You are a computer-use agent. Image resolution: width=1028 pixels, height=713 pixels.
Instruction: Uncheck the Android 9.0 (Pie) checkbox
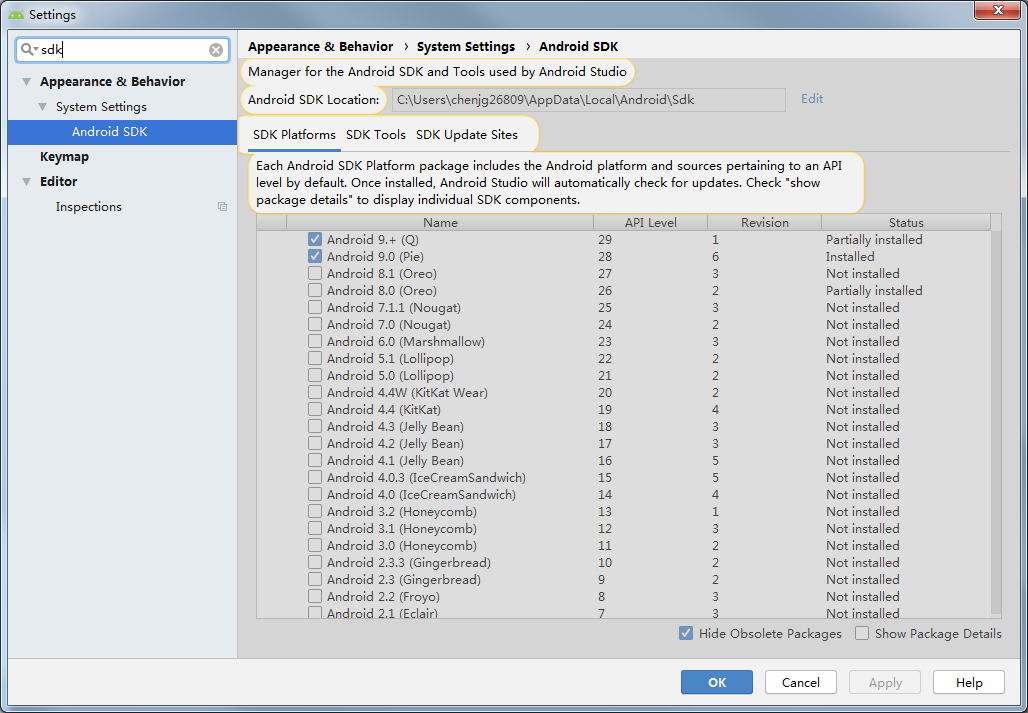click(315, 256)
